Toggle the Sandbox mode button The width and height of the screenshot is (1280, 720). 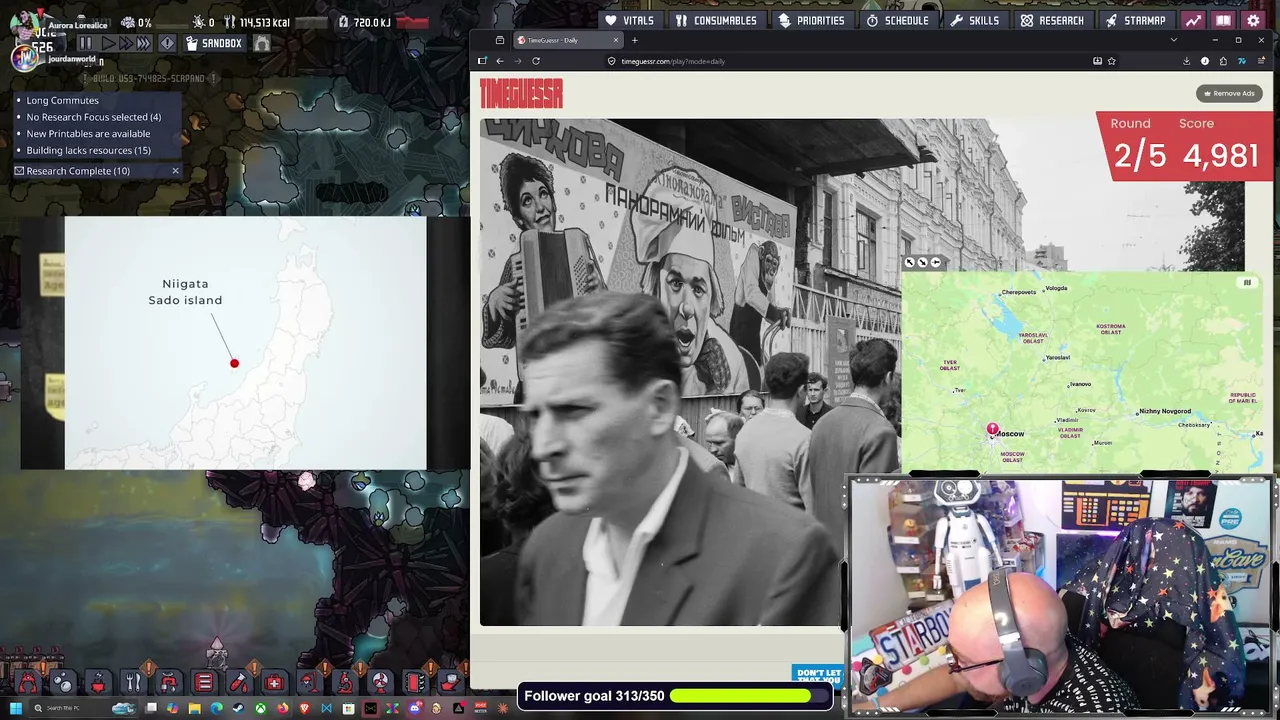pyautogui.click(x=214, y=43)
